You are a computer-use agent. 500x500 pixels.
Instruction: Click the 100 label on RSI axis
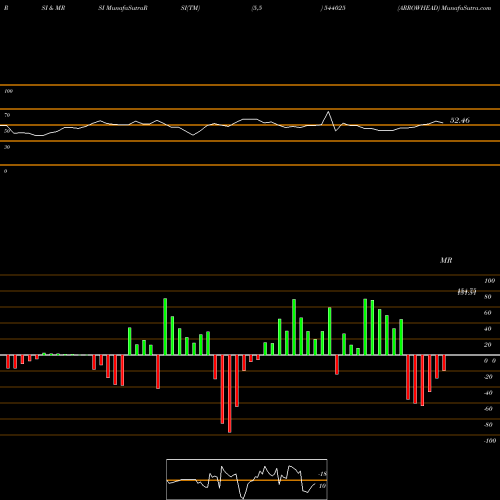pos(8,91)
